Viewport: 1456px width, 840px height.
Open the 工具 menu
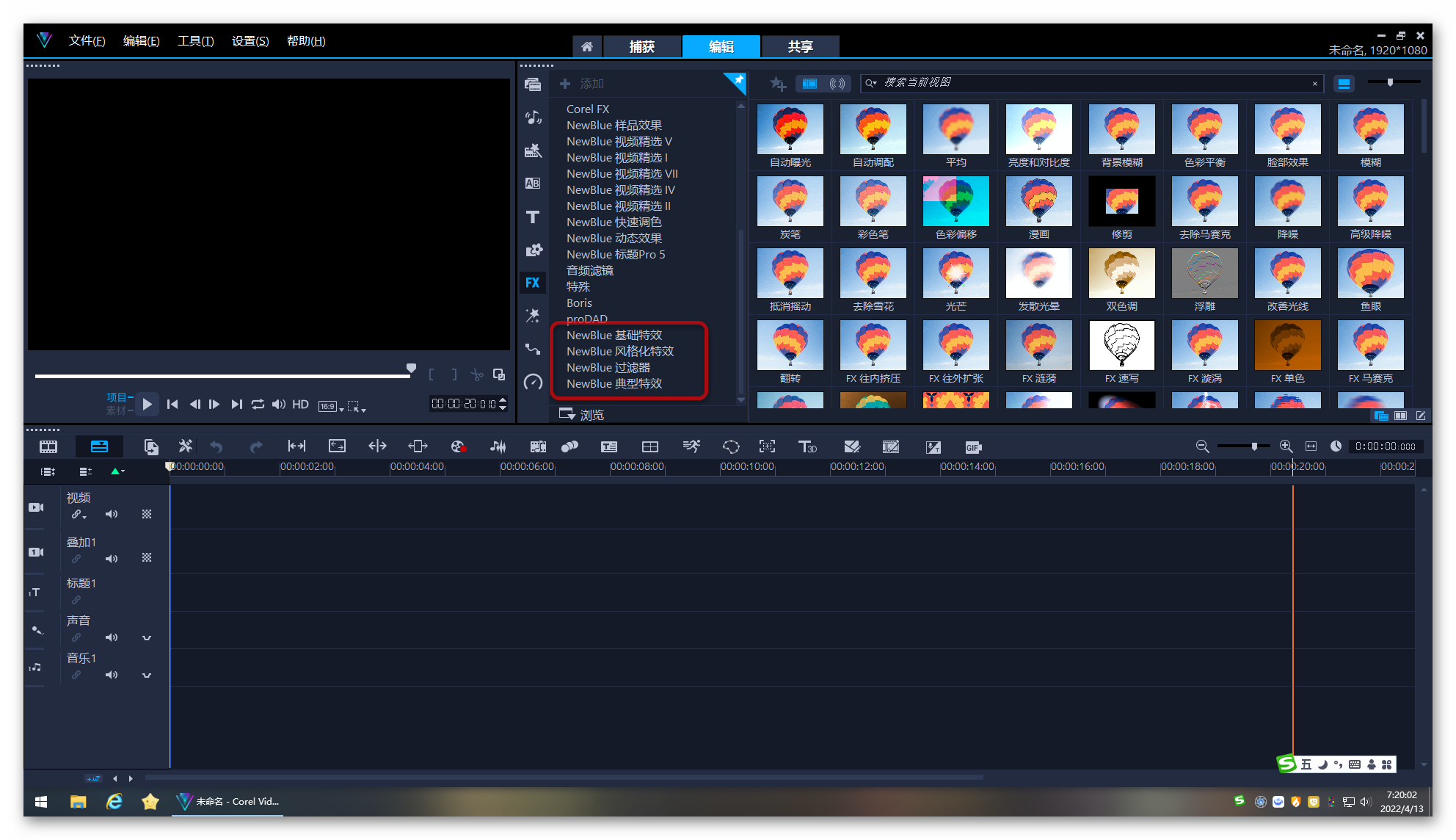point(195,41)
